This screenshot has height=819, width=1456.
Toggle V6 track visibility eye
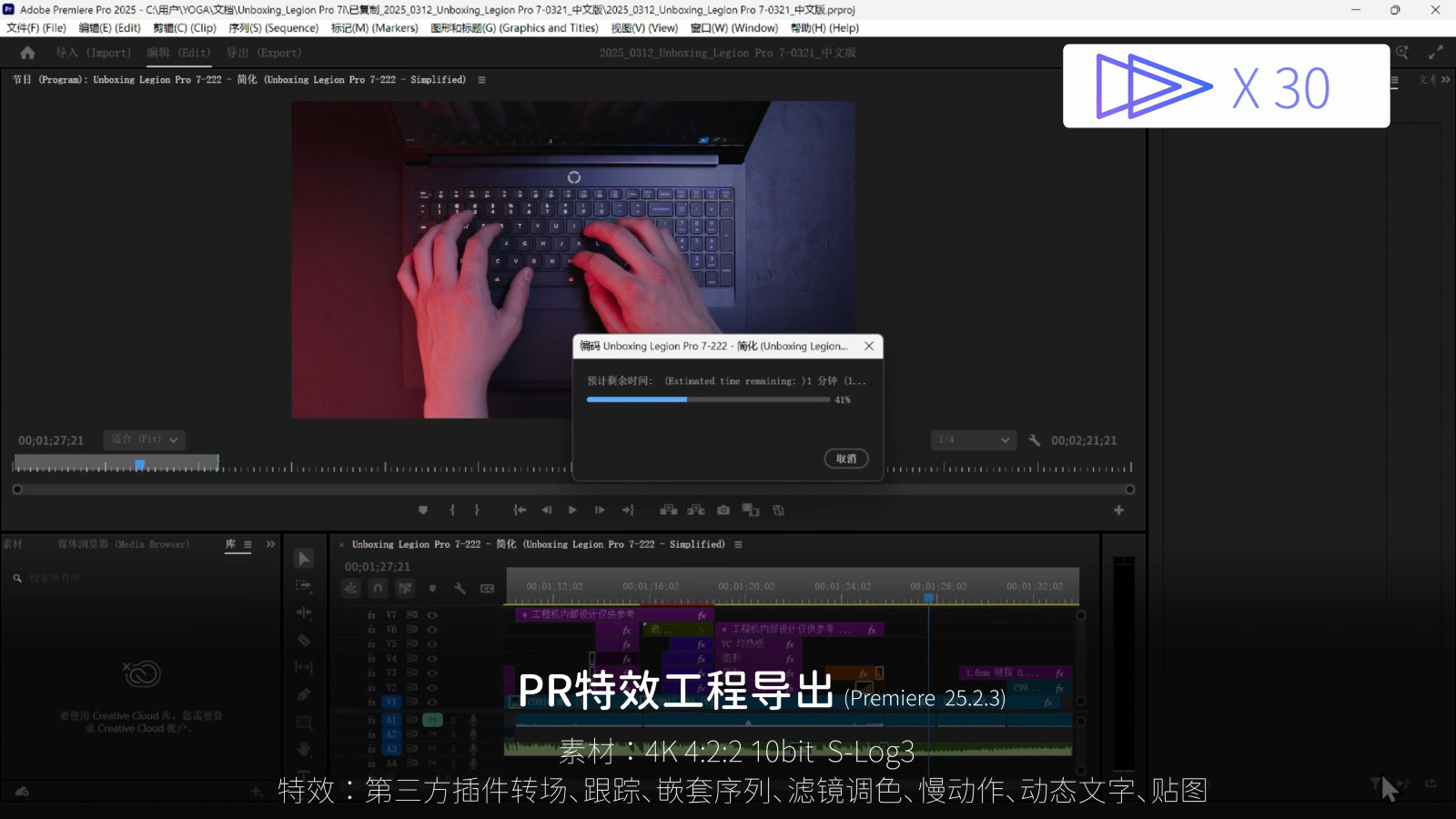[x=432, y=630]
